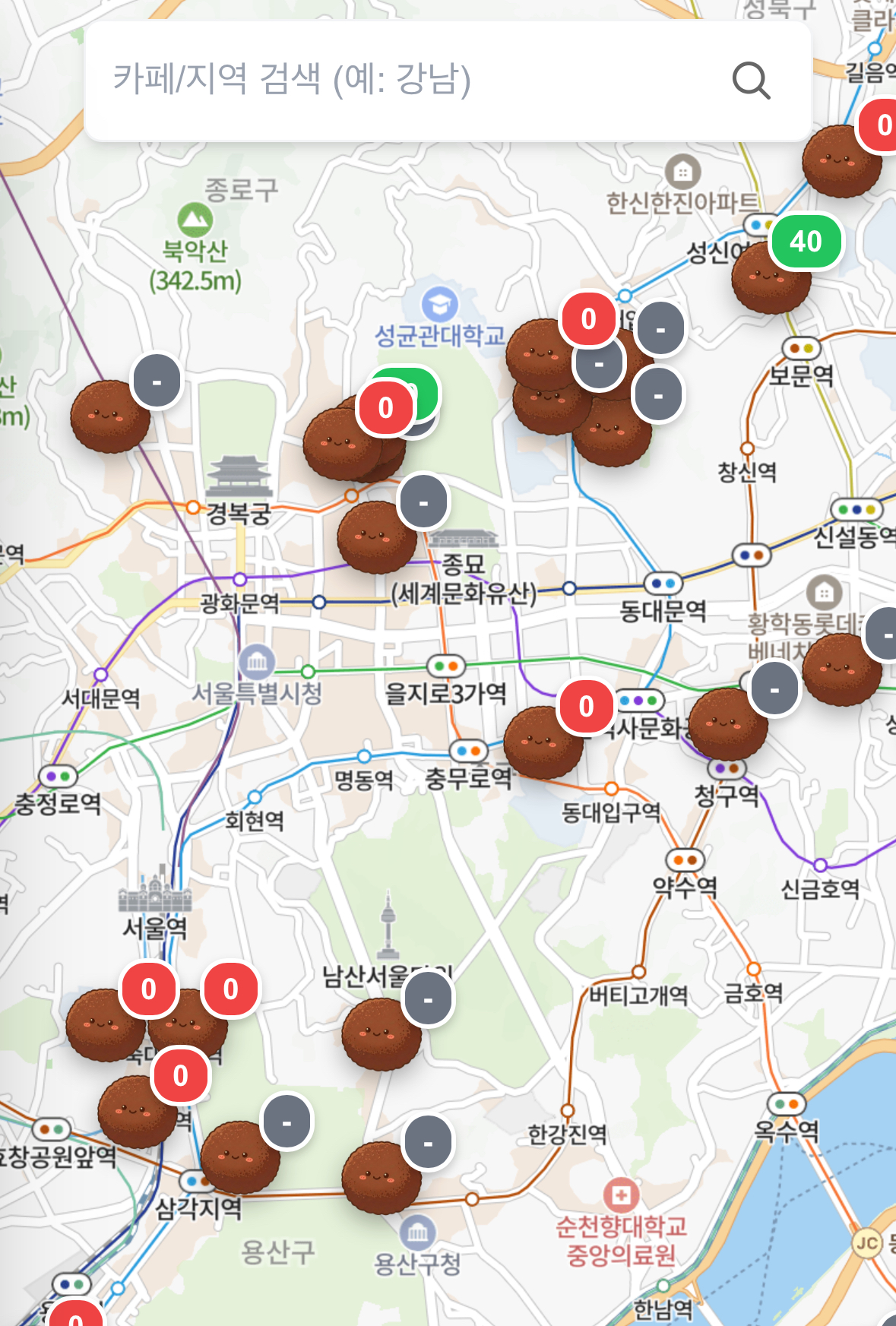
Task: Tap the 한신한진아파트 apartment icon
Action: click(682, 172)
